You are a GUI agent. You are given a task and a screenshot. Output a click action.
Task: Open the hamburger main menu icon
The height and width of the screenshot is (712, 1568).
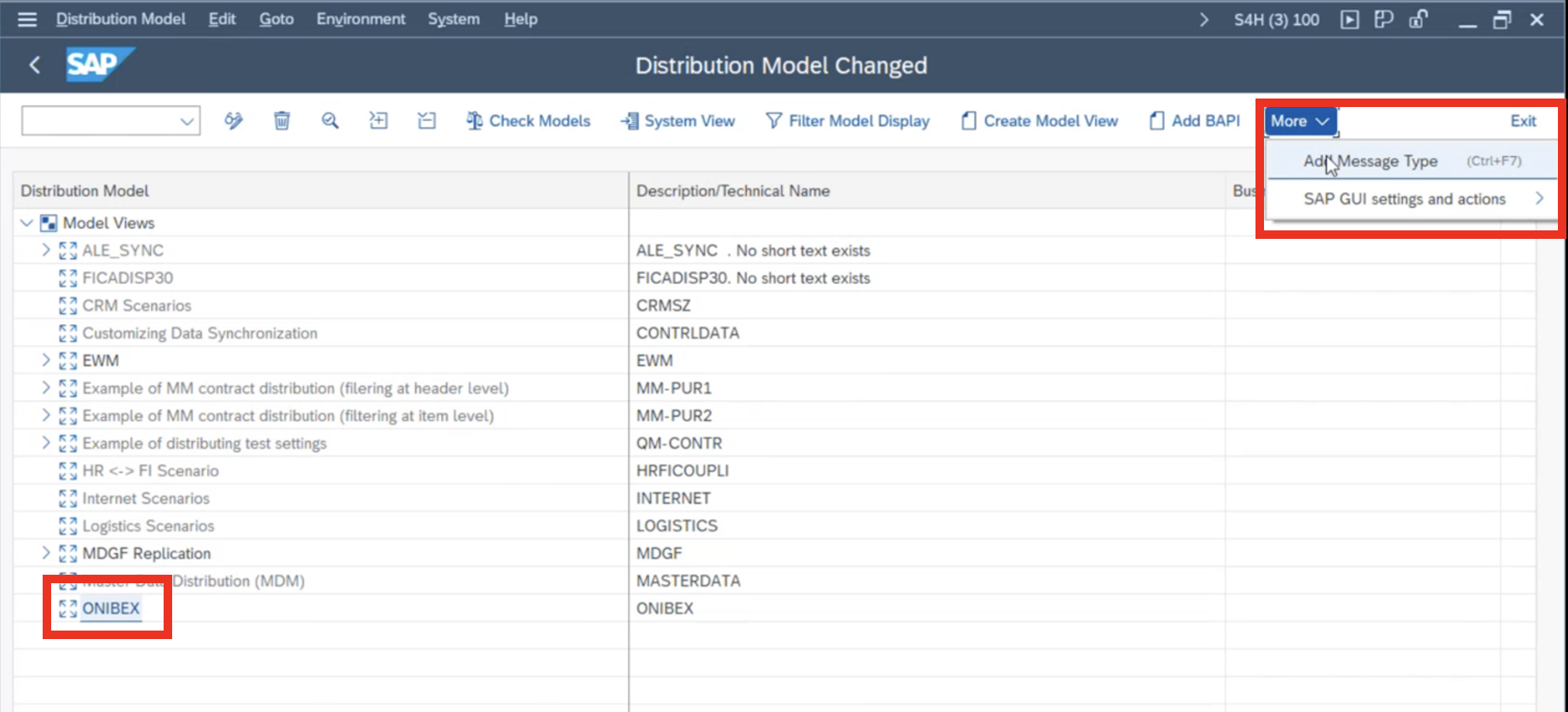[x=27, y=19]
